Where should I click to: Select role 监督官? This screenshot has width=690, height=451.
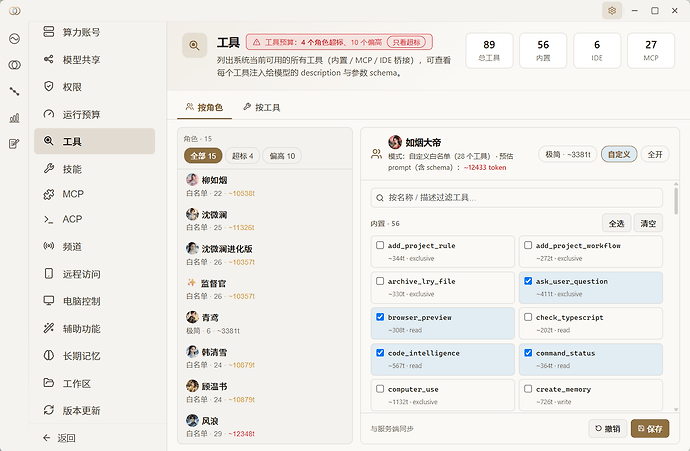[265, 289]
